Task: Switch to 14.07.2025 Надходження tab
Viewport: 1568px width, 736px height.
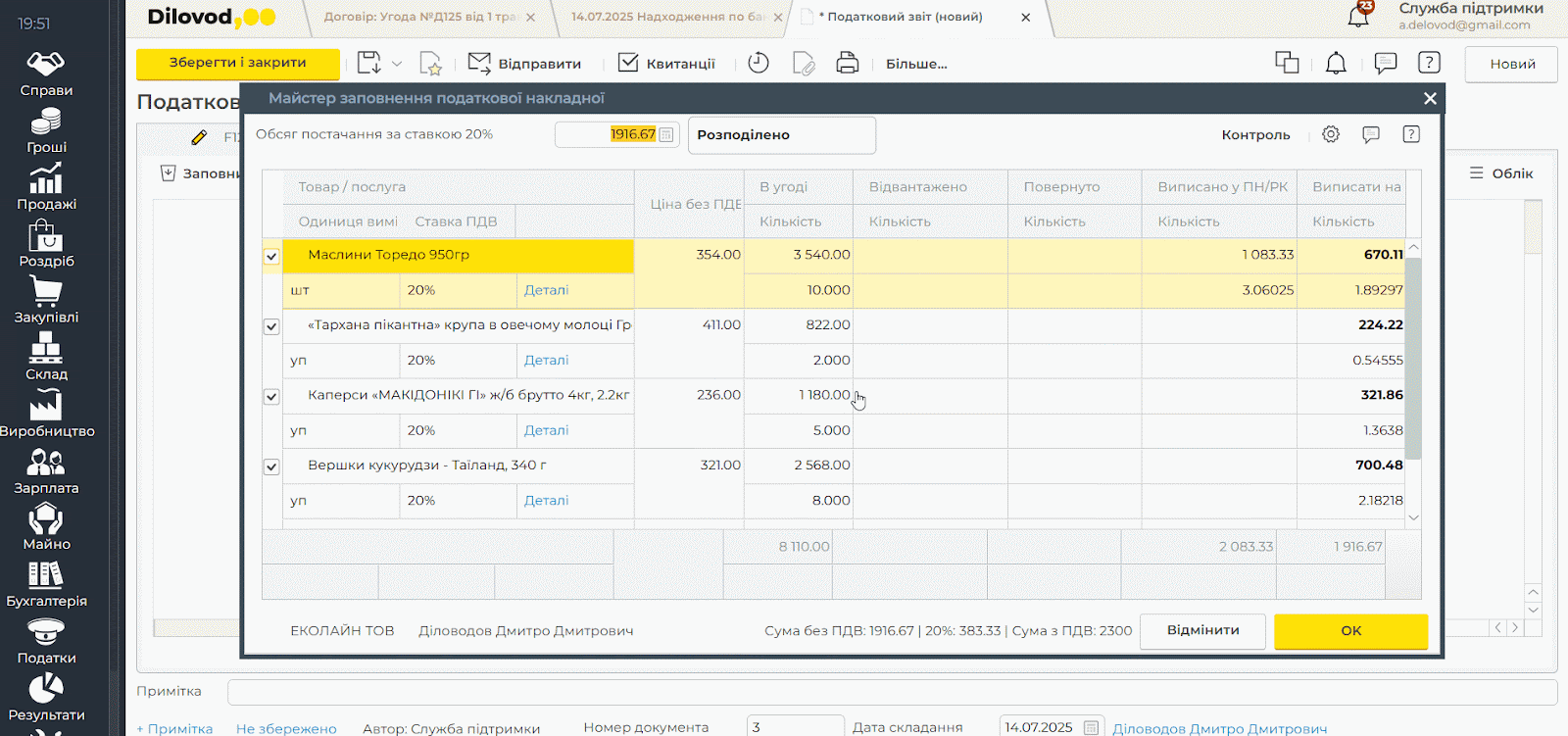Action: tap(666, 17)
